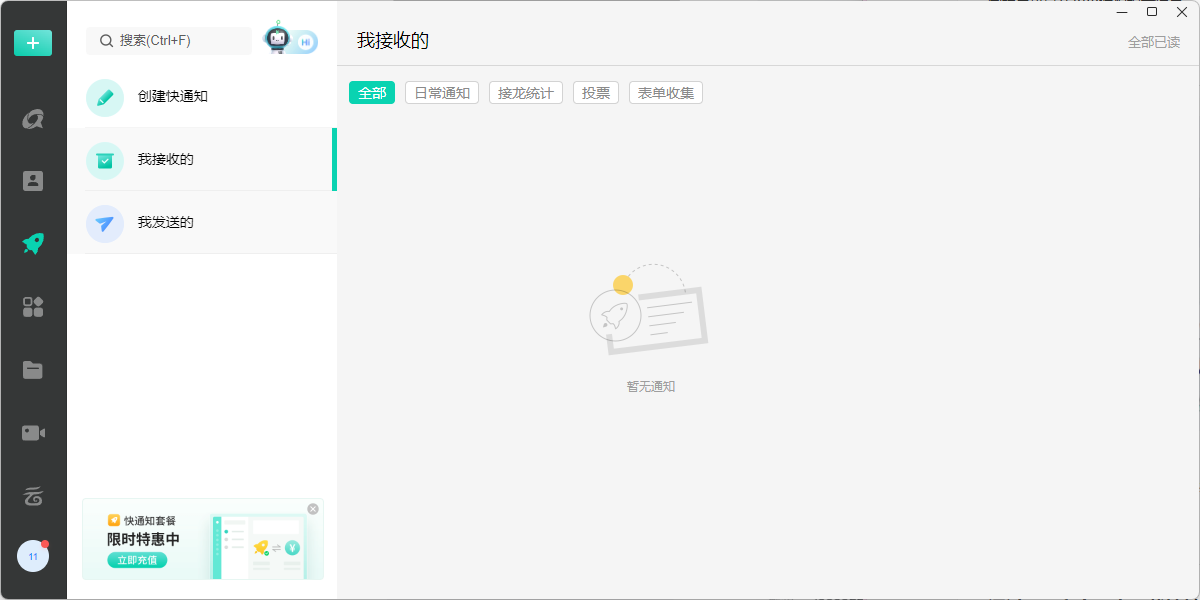The width and height of the screenshot is (1200, 600).
Task: Open the workbench grid icon in sidebar
Action: point(33,306)
